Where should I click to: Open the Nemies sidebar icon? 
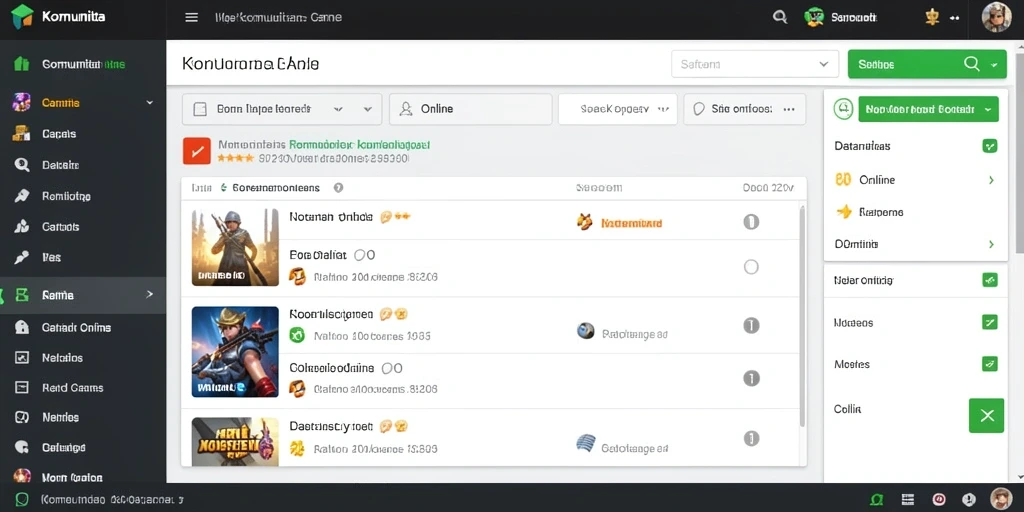point(22,417)
